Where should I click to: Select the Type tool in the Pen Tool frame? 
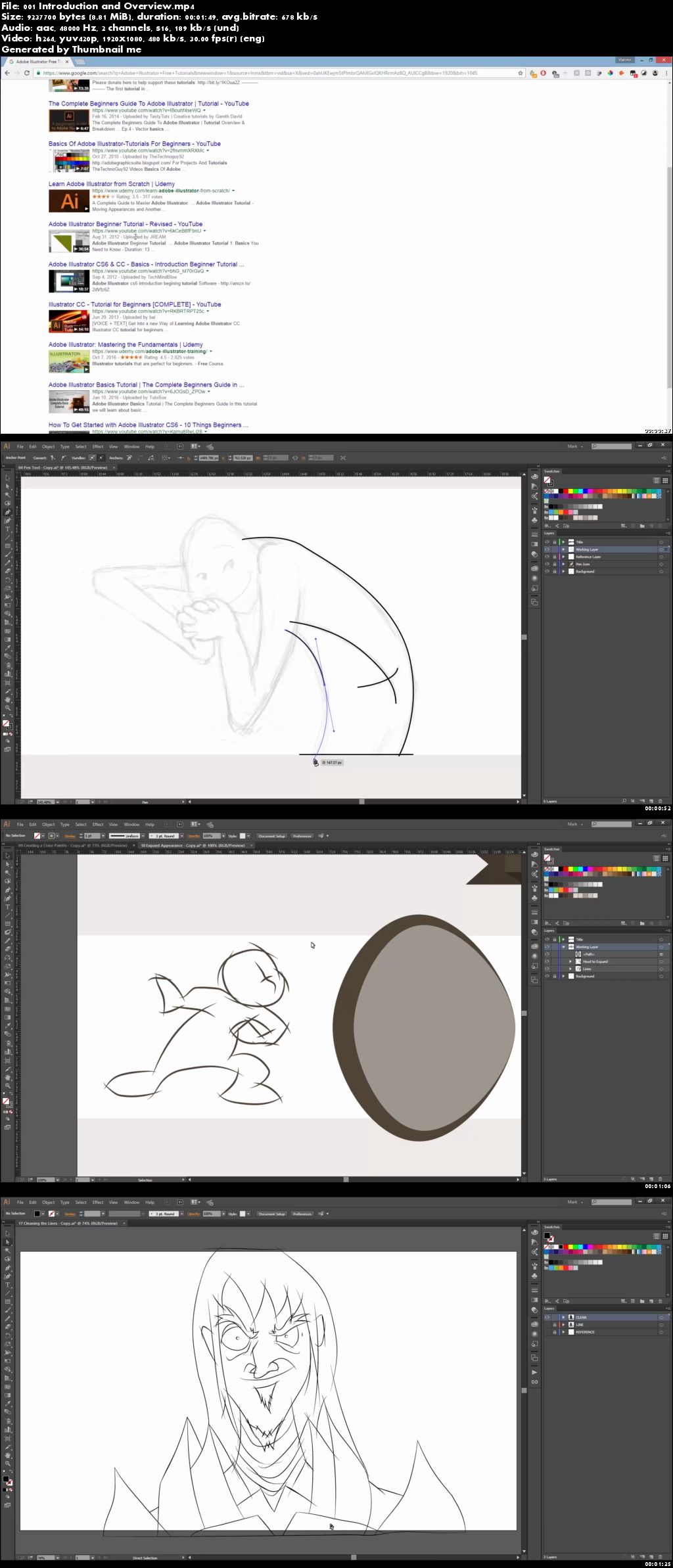(x=8, y=529)
